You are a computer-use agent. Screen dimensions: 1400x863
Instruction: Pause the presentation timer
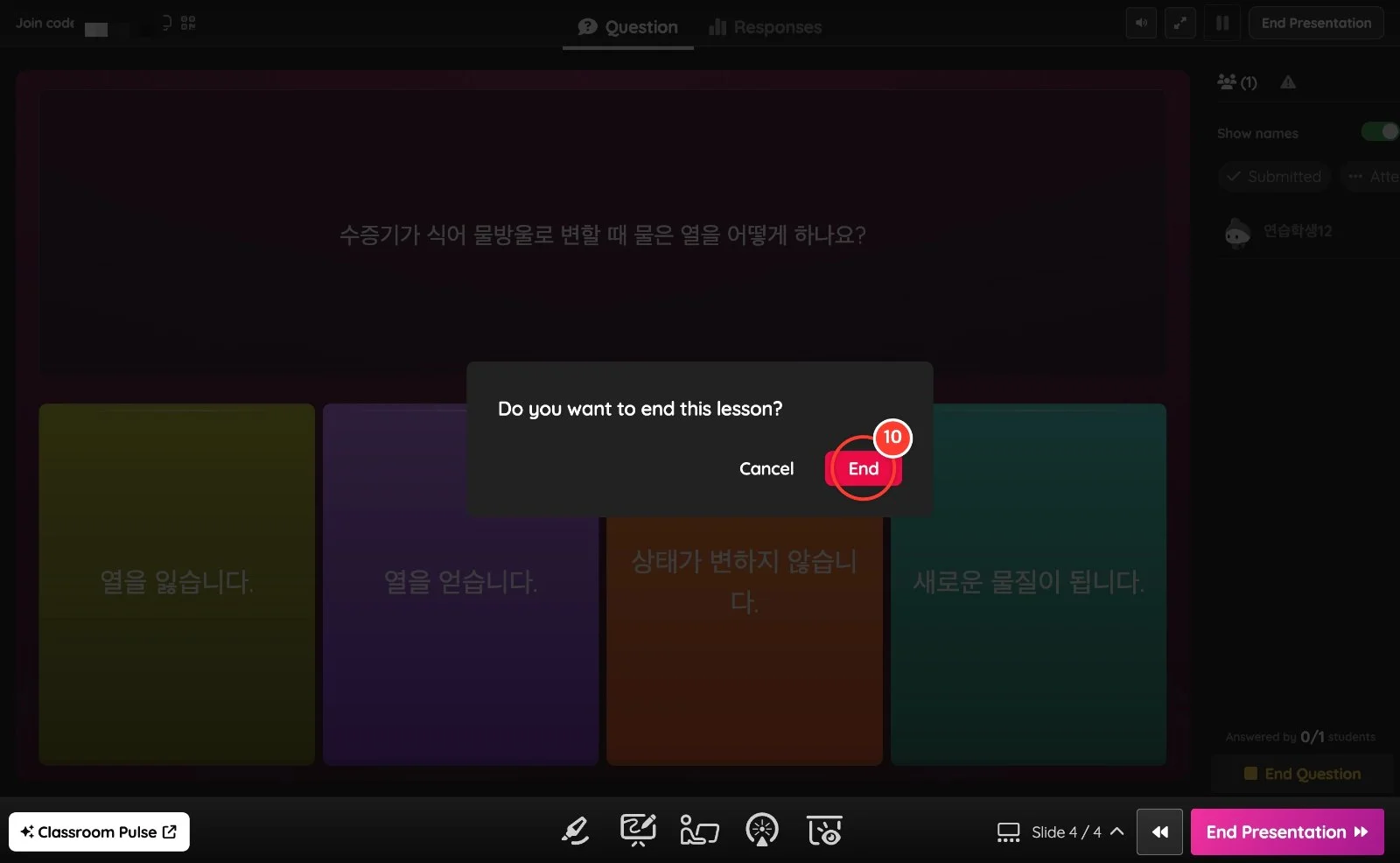coord(1222,24)
